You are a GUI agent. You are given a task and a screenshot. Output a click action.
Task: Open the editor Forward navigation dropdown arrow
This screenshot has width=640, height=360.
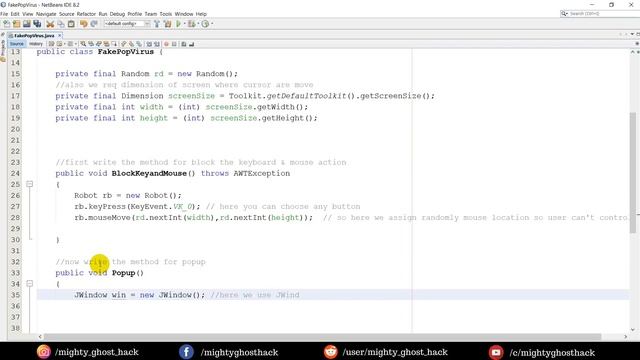click(x=76, y=44)
